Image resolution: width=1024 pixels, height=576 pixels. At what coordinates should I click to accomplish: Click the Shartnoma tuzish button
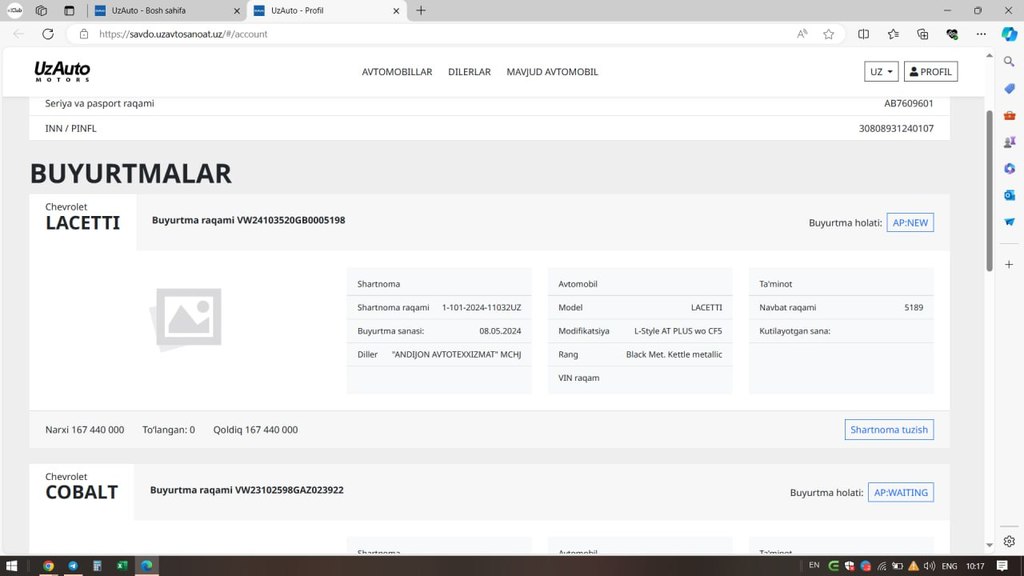coord(889,430)
